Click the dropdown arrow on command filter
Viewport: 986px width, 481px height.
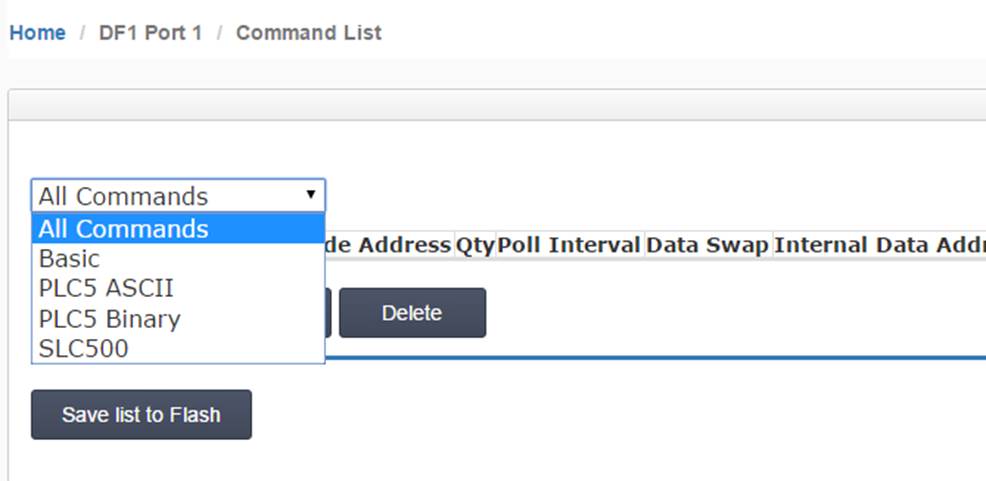[x=311, y=194]
